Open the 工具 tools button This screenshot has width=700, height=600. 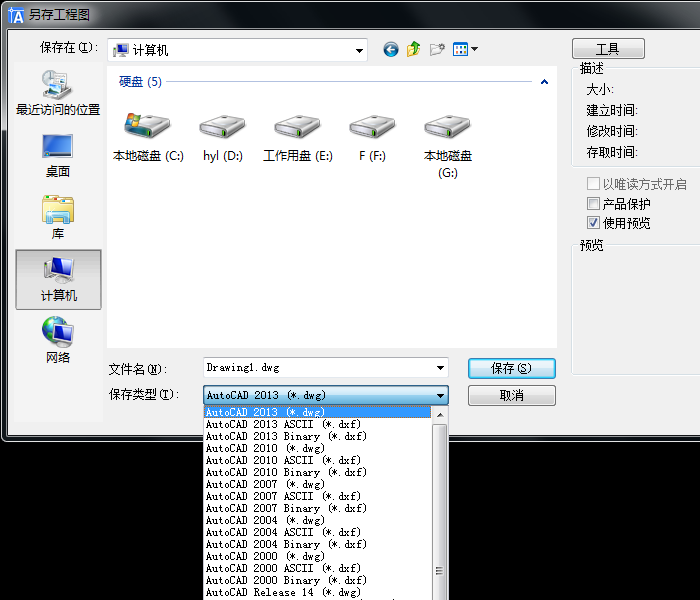click(608, 48)
